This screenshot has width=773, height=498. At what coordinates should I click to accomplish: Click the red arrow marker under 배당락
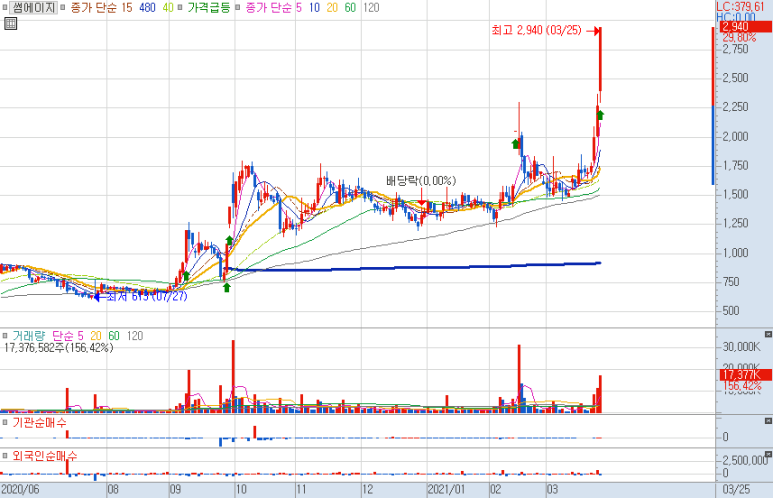pos(422,203)
